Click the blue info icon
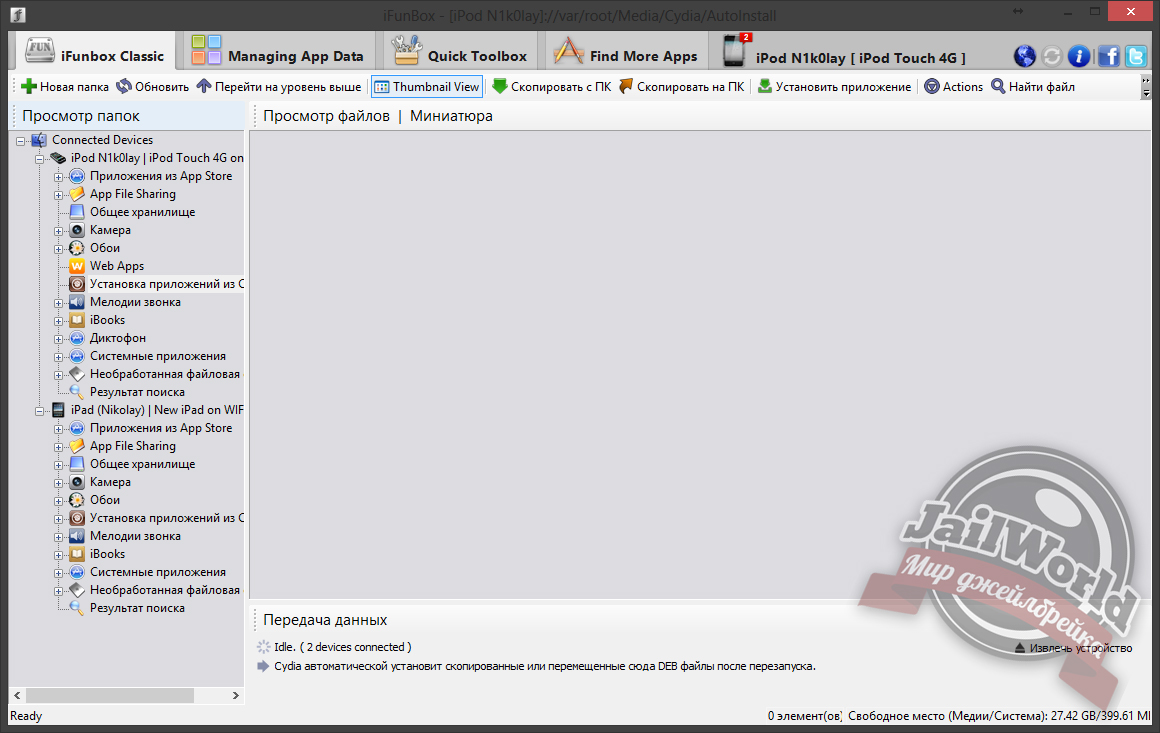 pos(1079,56)
